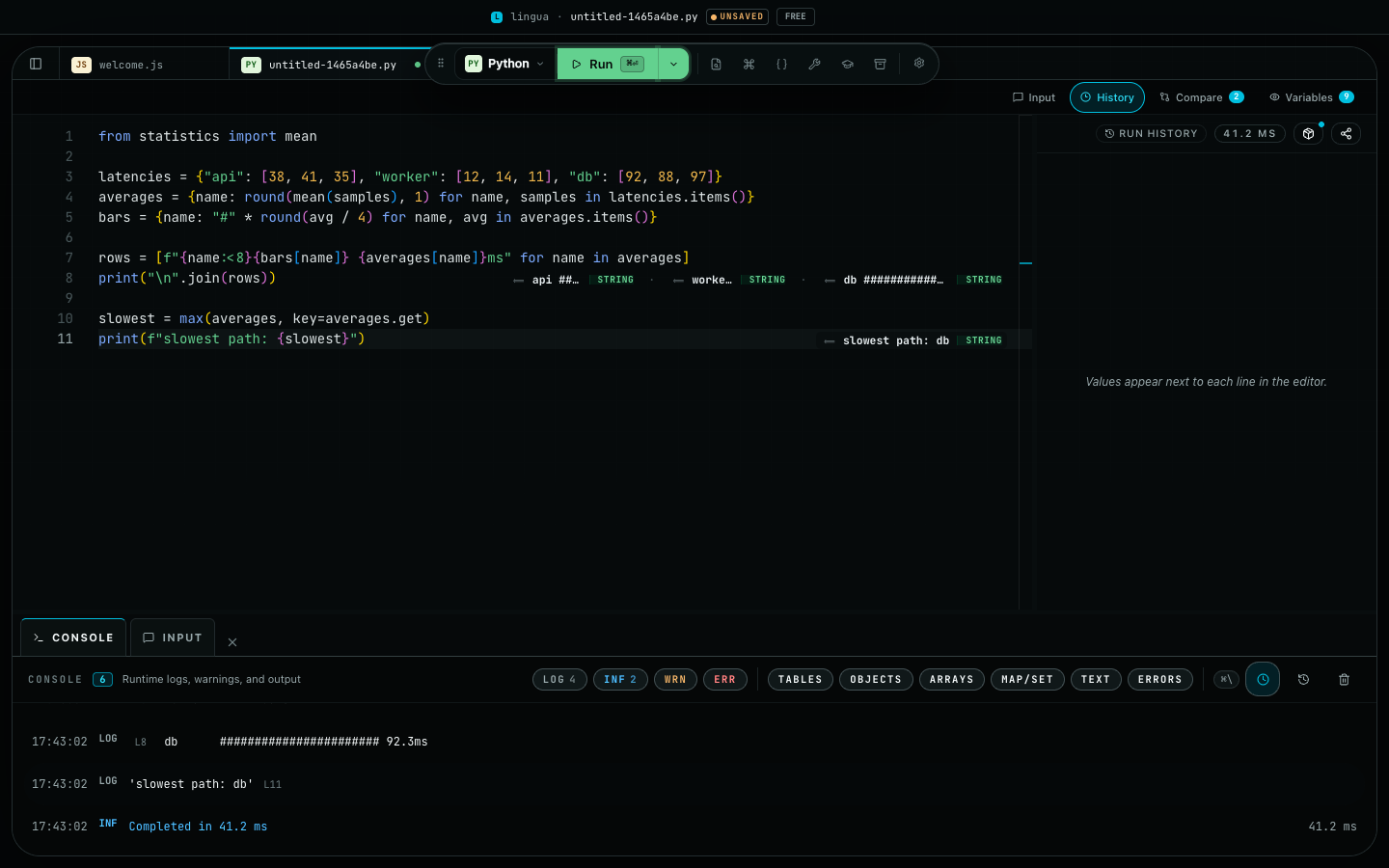The width and height of the screenshot is (1389, 868).
Task: Toggle console timestamps clock button
Action: (x=1263, y=679)
